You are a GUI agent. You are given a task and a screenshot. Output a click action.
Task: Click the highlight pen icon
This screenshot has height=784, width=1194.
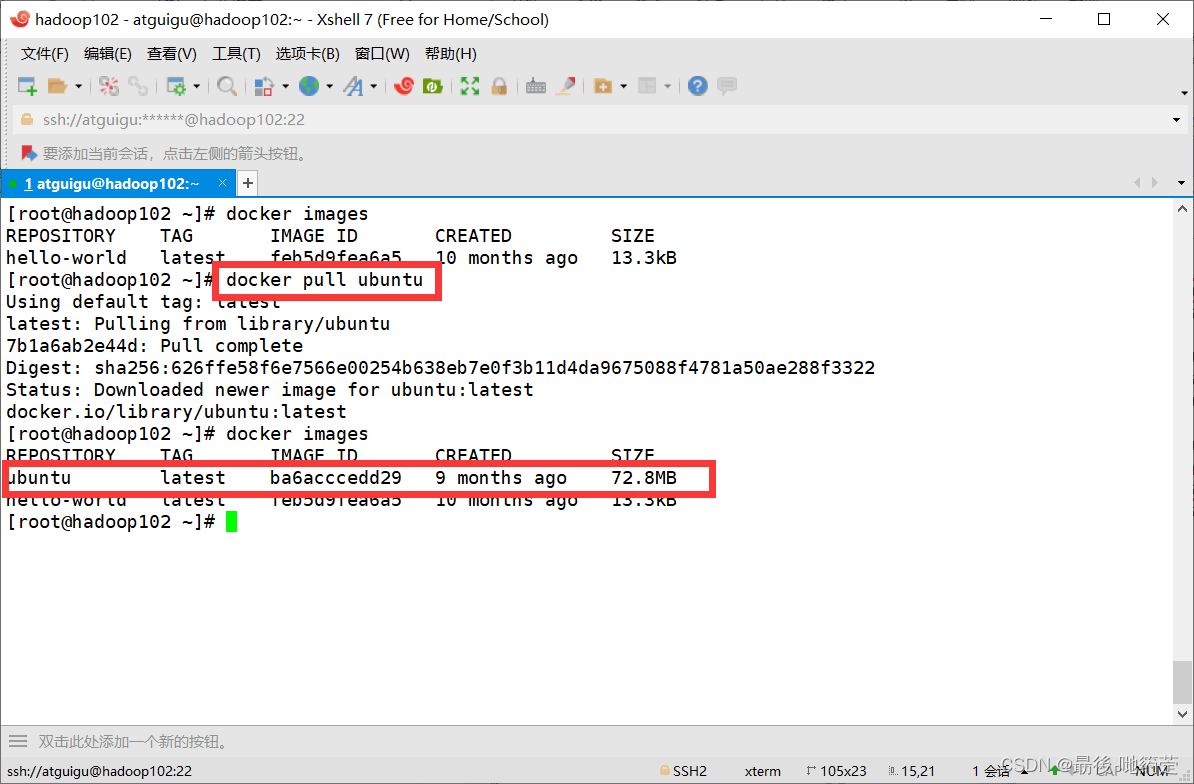(565, 86)
